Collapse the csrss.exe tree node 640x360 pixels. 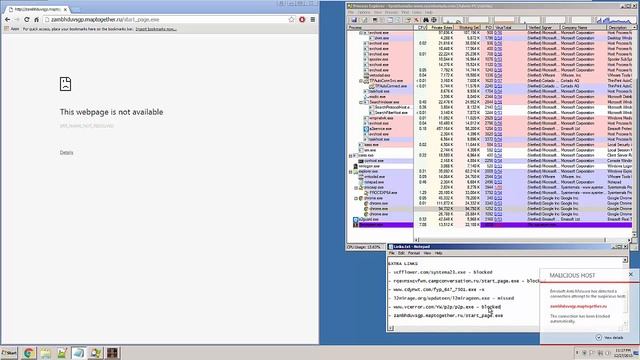tap(351, 156)
